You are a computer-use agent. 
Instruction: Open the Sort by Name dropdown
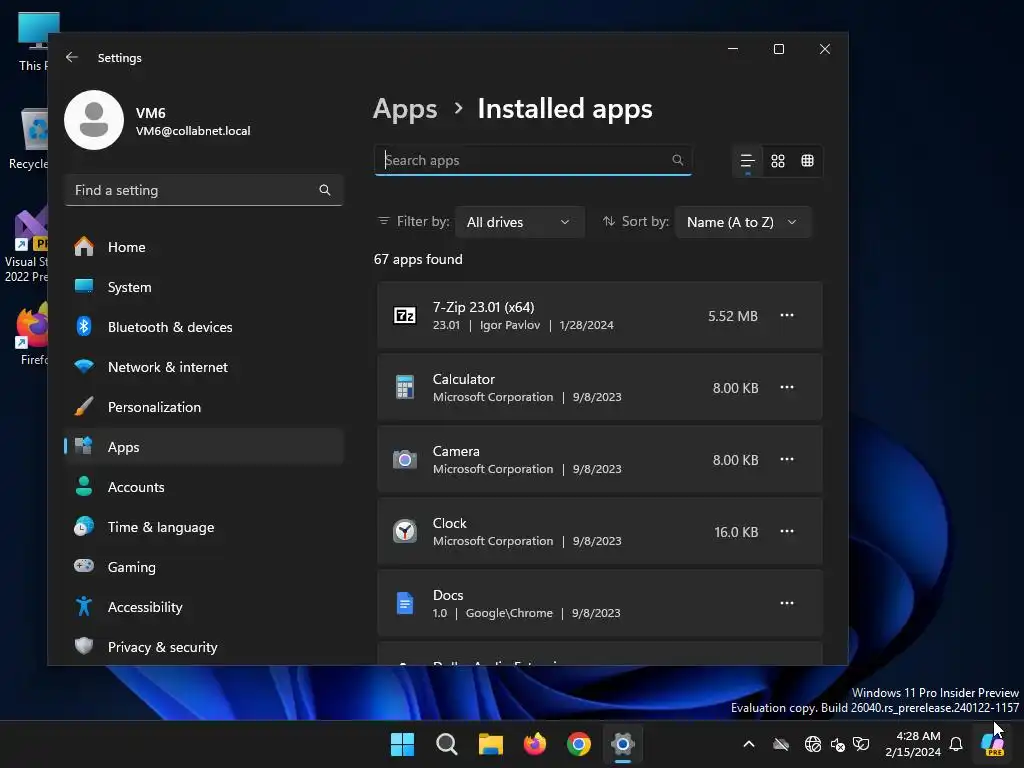(743, 222)
